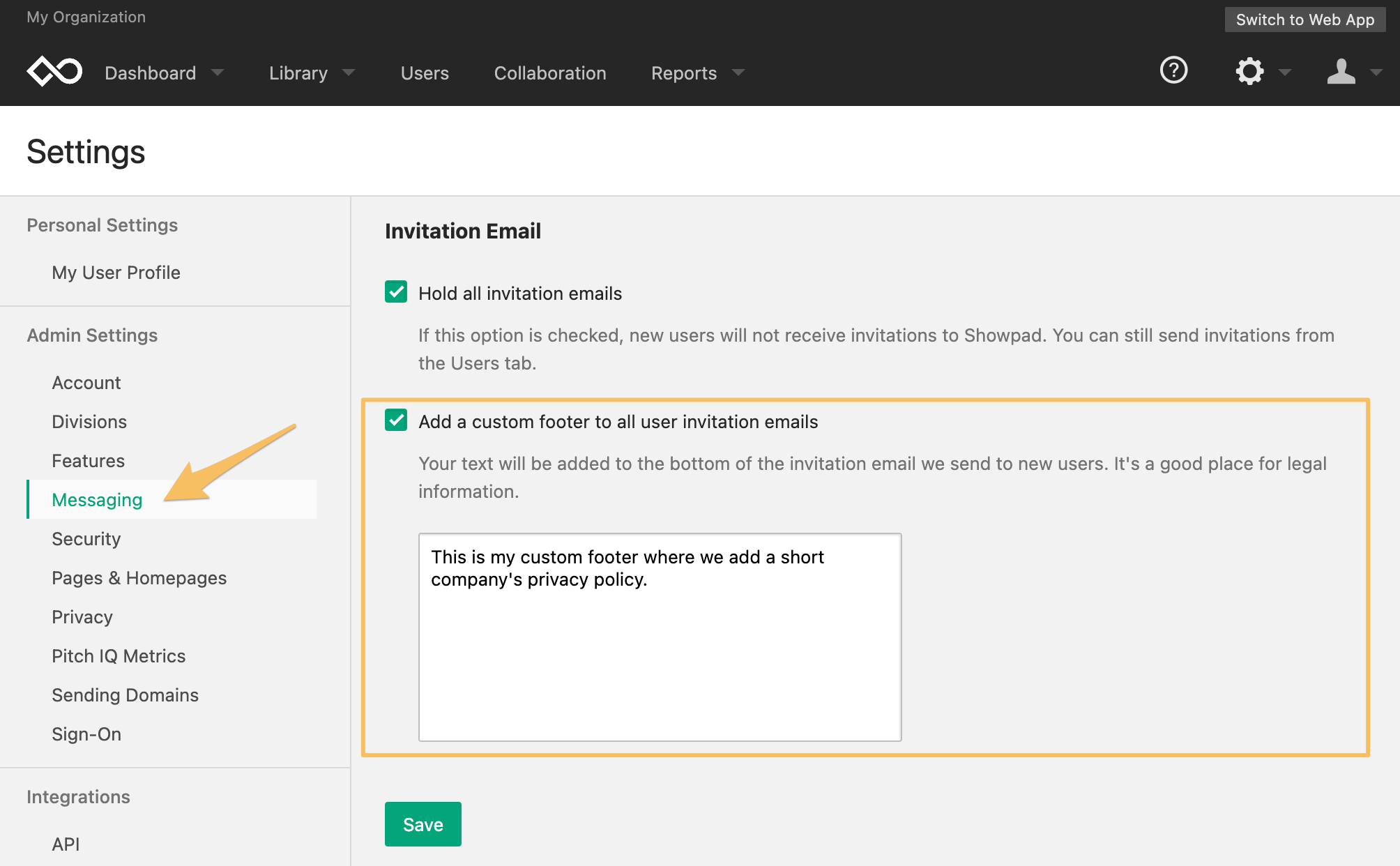
Task: Open Sending Domains settings
Action: pyautogui.click(x=125, y=695)
